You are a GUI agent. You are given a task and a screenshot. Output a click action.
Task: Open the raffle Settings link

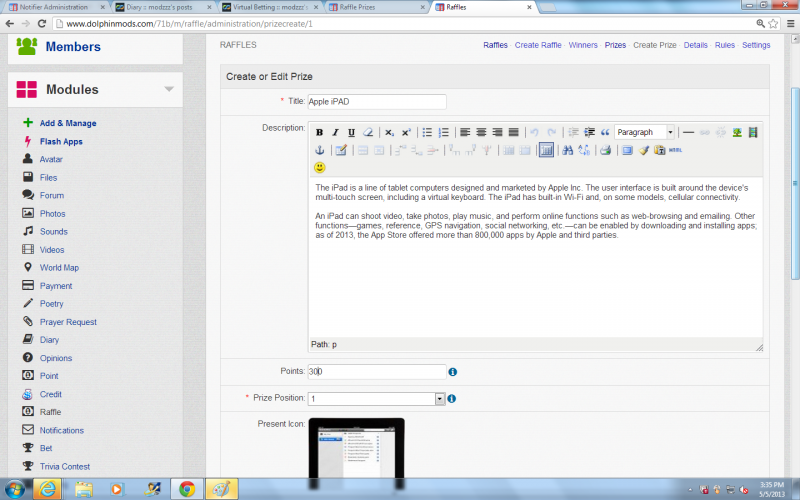(756, 45)
